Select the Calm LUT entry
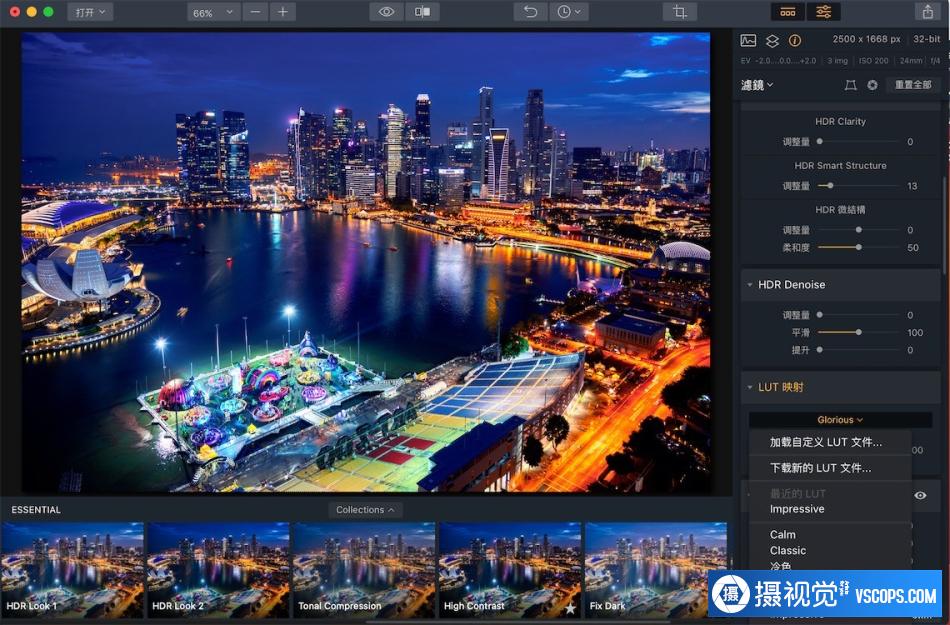950x625 pixels. pyautogui.click(x=783, y=534)
